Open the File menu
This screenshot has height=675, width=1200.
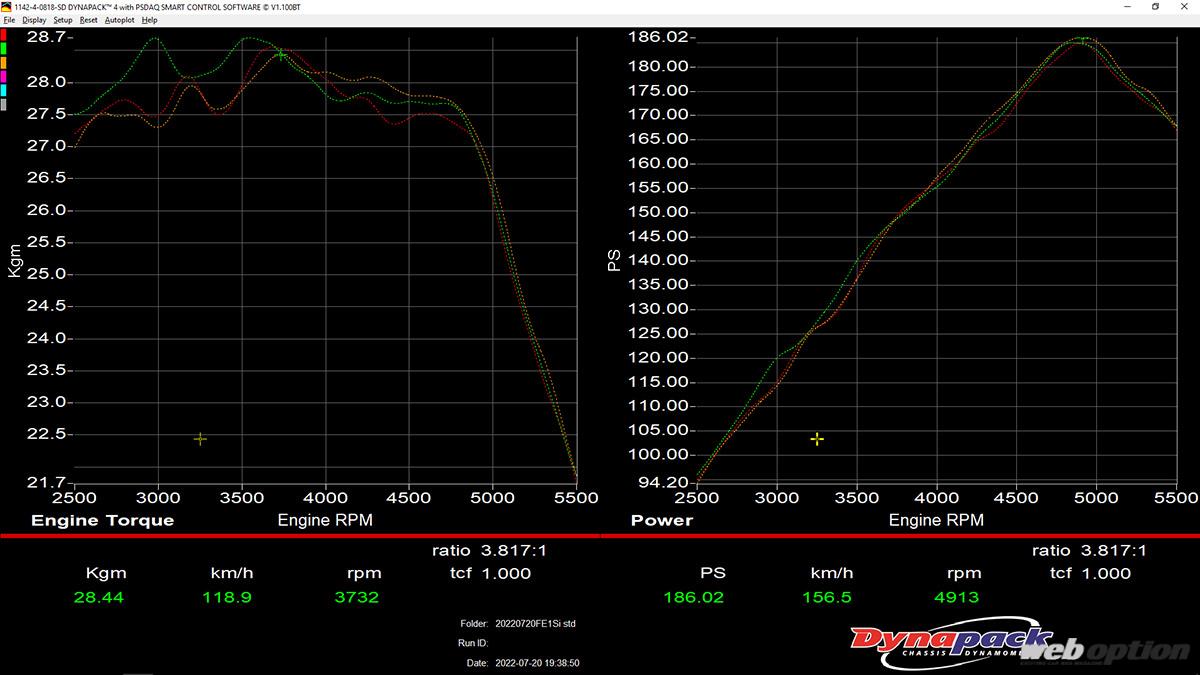9,20
